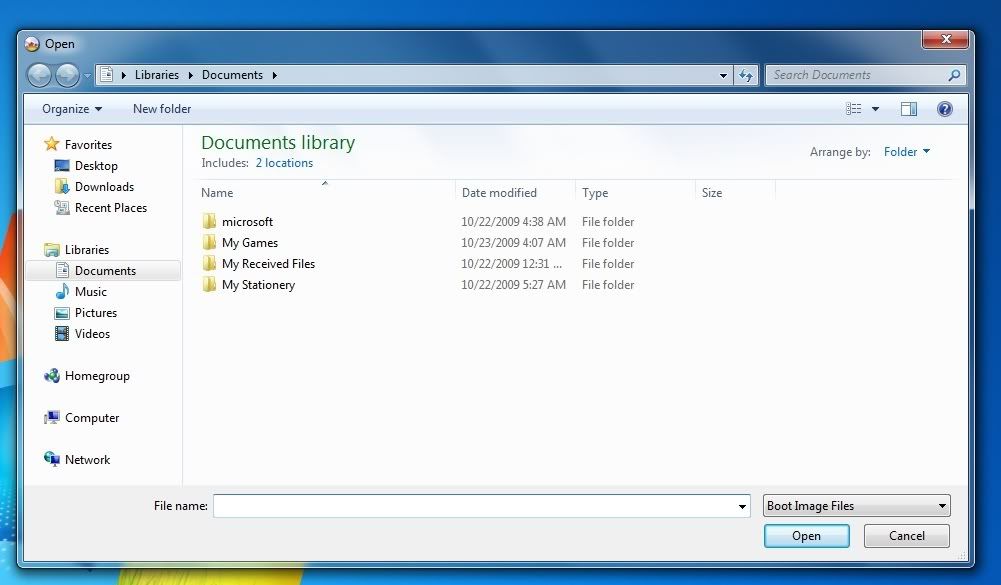The width and height of the screenshot is (1001, 585).
Task: Click the Recent Places icon
Action: 62,208
